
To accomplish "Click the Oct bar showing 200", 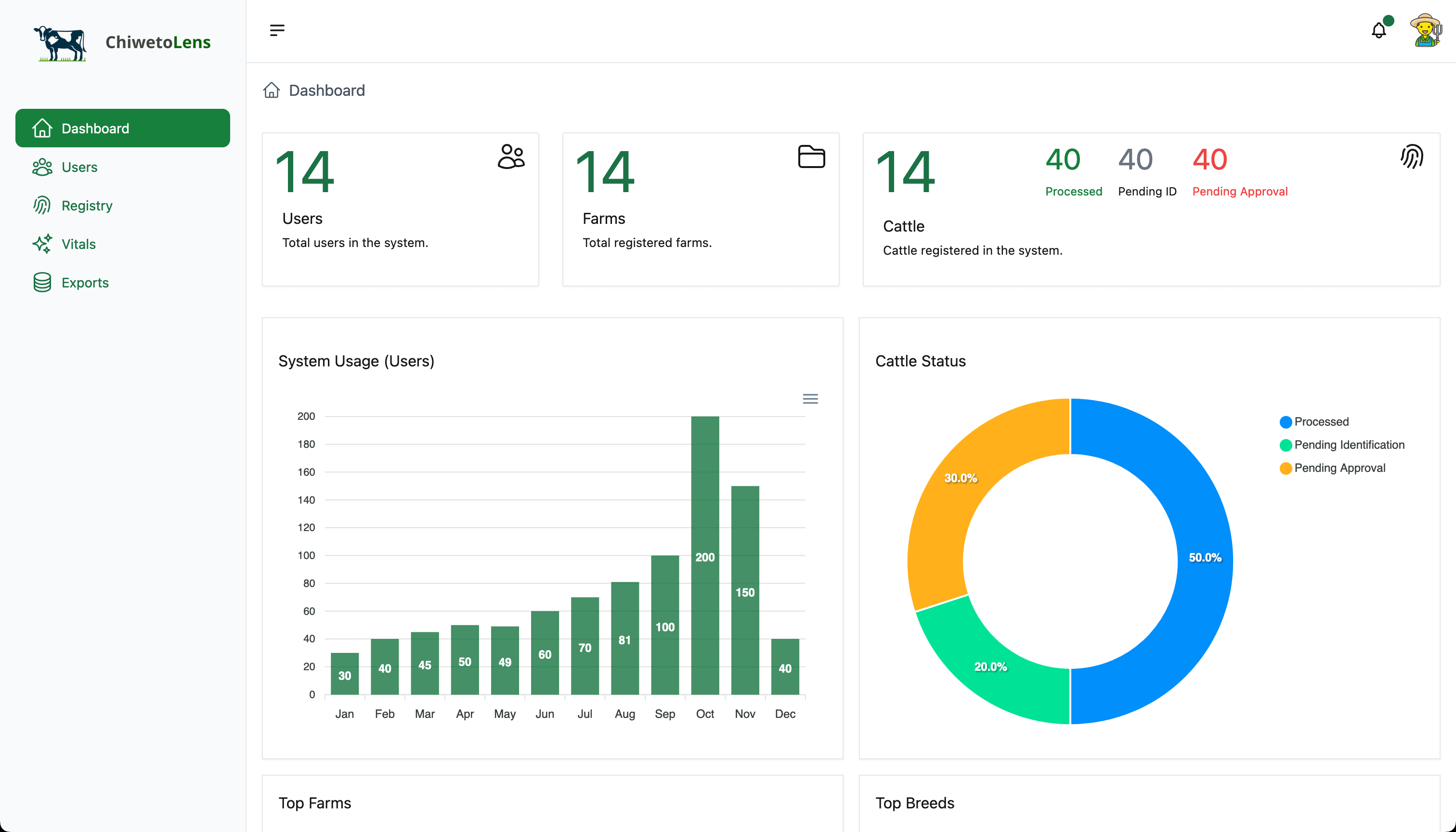I will coord(705,556).
